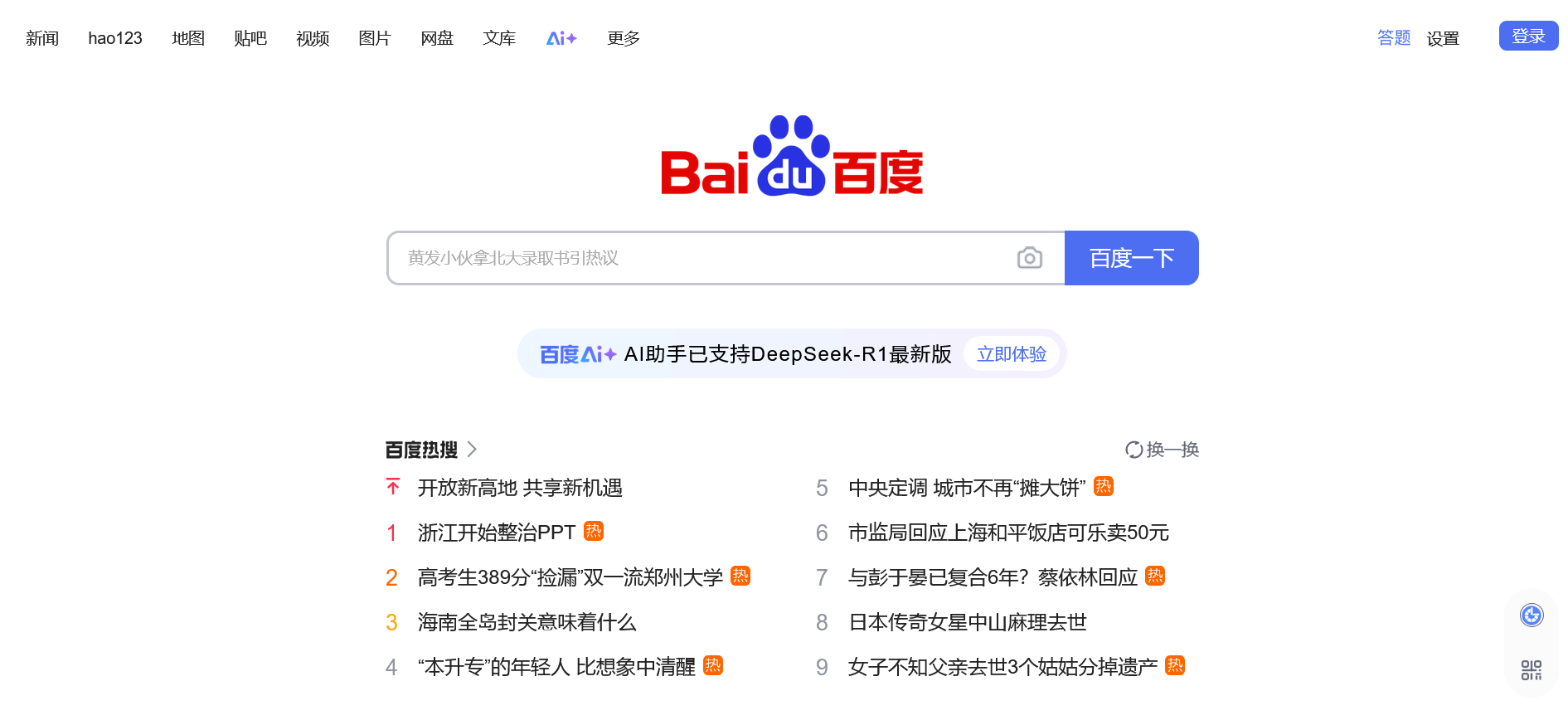Click rank number 4 in the hot list
Image resolution: width=1568 pixels, height=725 pixels.
391,667
